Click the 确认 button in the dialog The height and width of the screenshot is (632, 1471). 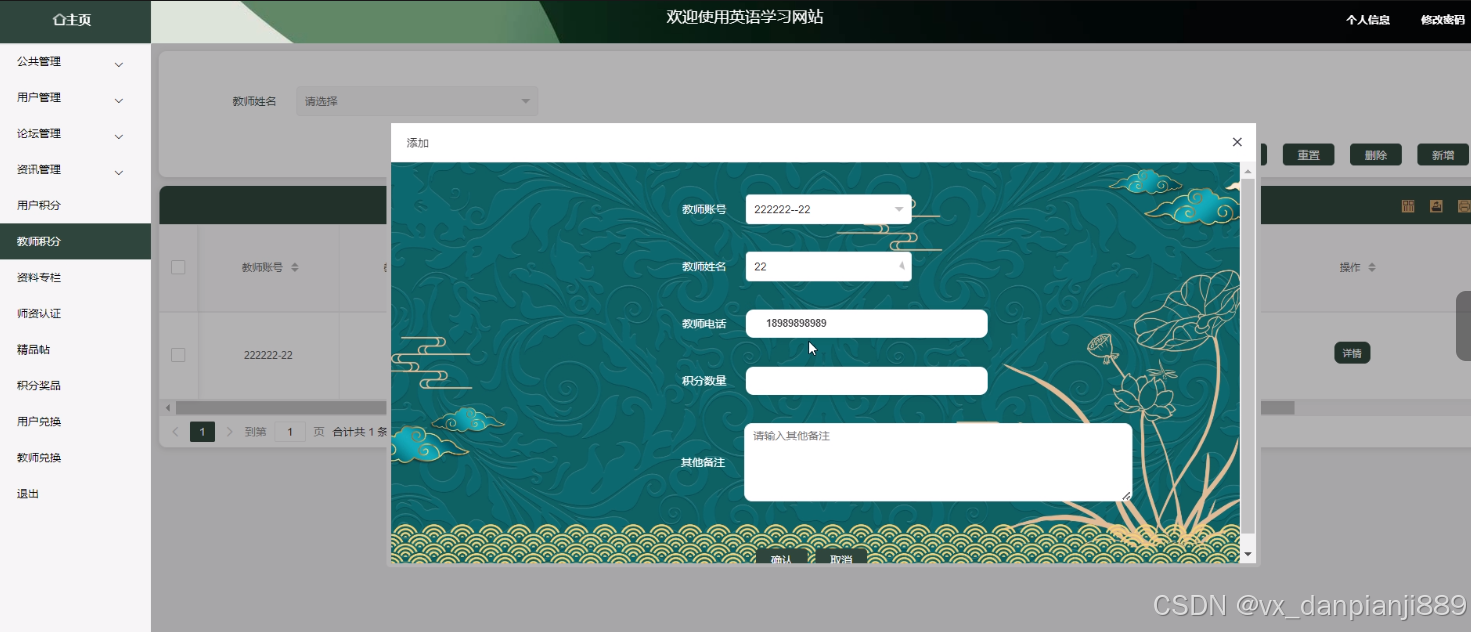[x=782, y=558]
